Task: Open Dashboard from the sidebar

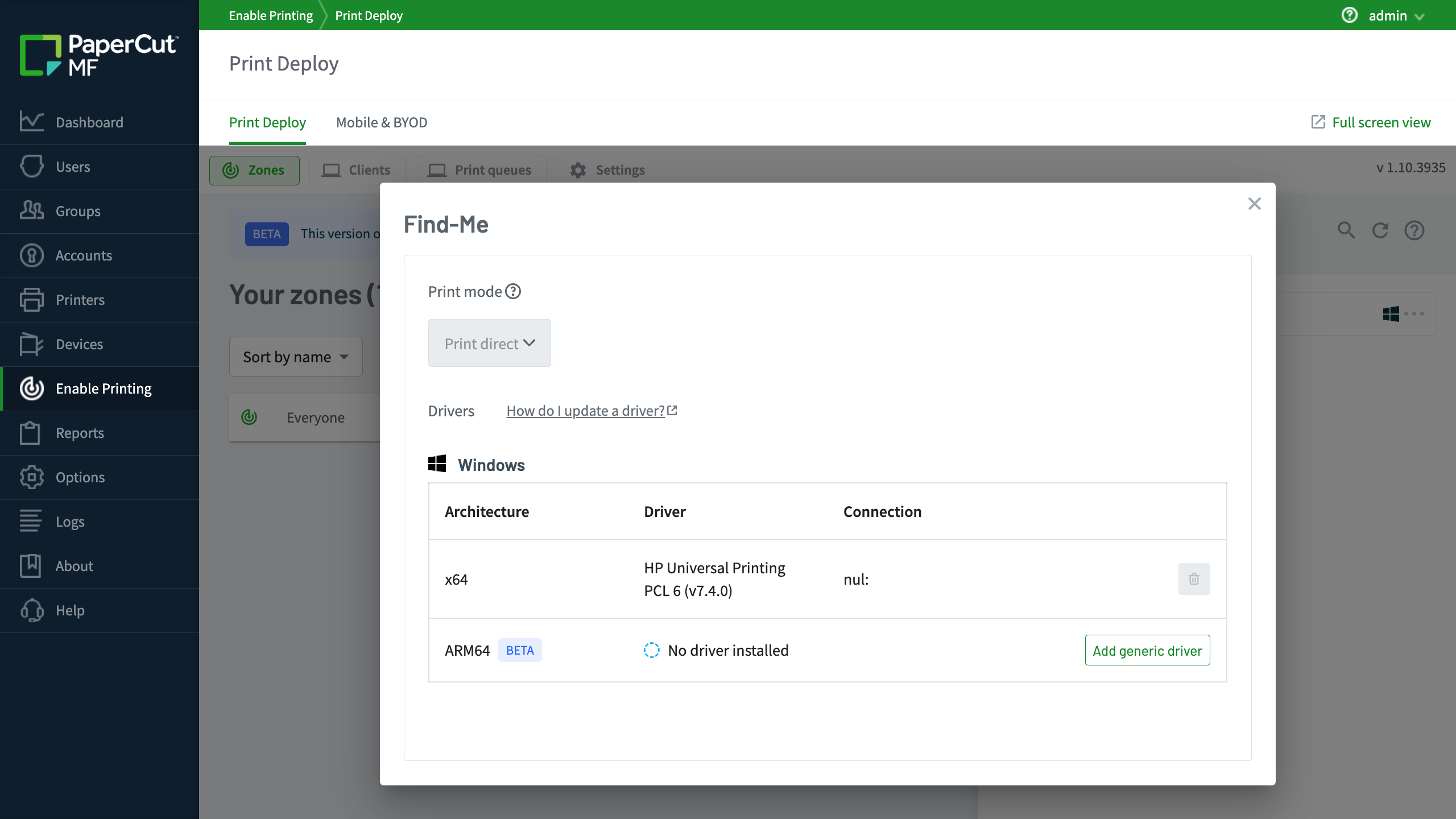Action: [100, 122]
